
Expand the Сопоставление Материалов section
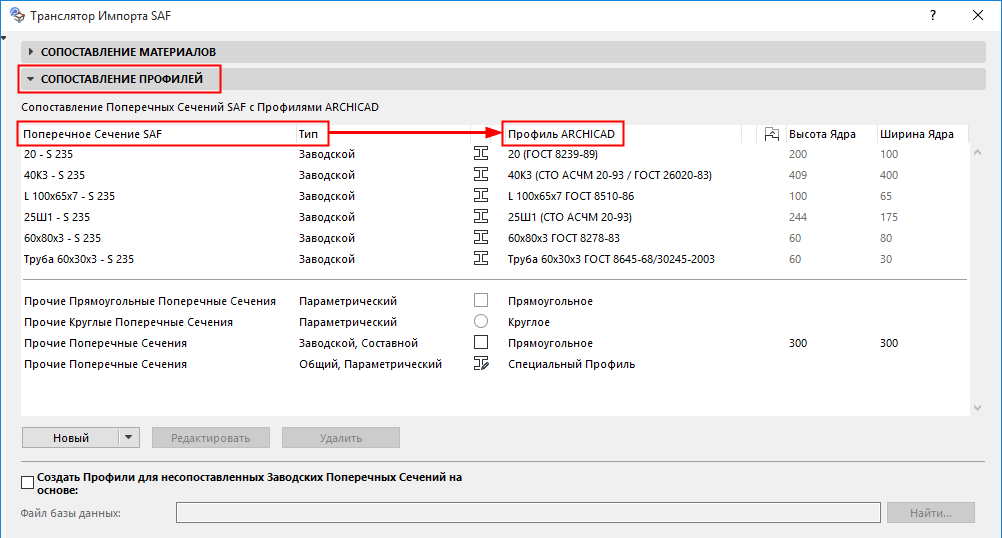(31, 52)
